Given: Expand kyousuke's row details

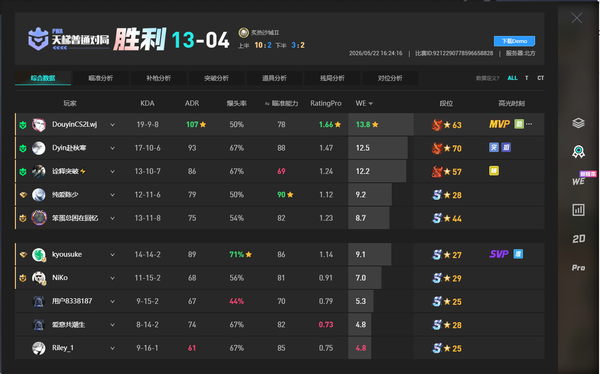Looking at the screenshot, I should pos(112,255).
